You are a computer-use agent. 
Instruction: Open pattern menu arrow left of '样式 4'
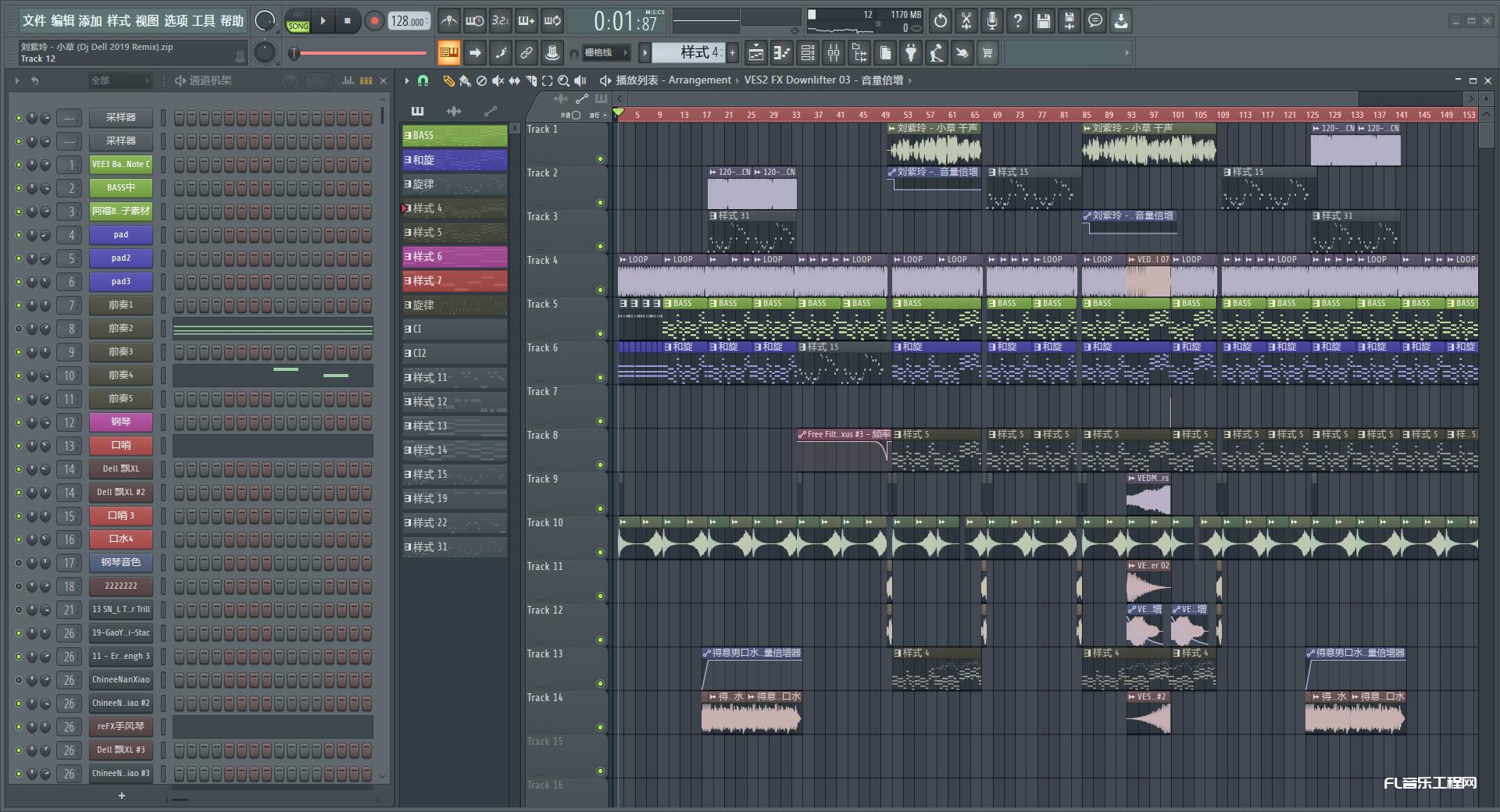point(645,53)
